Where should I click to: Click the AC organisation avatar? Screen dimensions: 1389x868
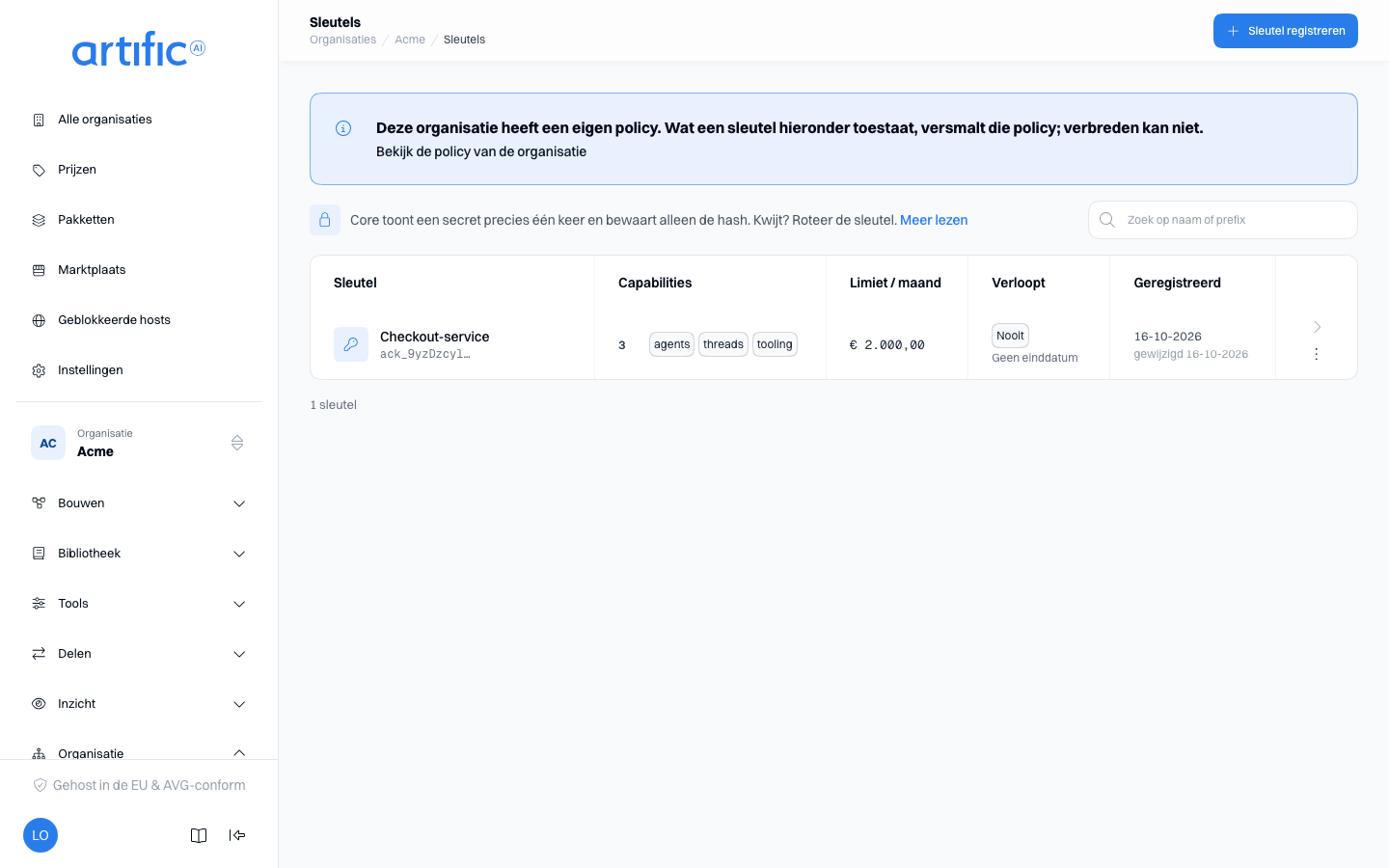tap(48, 443)
